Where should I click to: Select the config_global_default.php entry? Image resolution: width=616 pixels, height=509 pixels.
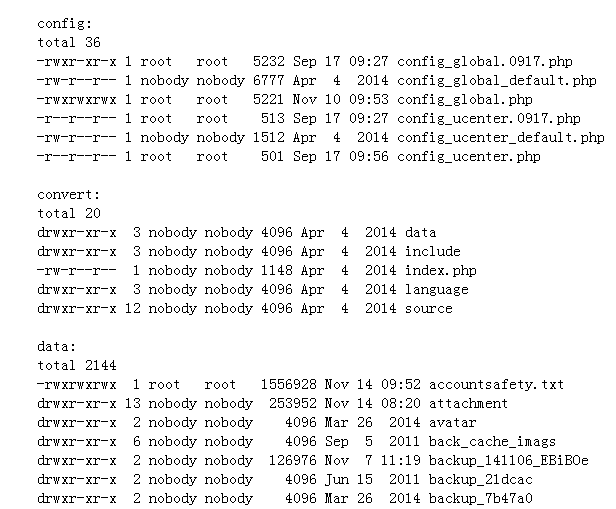pos(497,81)
